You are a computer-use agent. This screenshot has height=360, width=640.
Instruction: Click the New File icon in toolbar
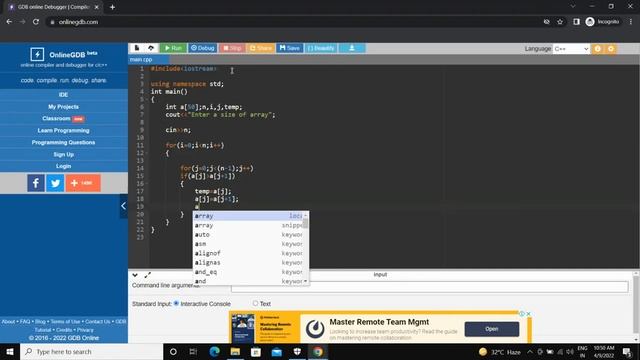pyautogui.click(x=137, y=48)
